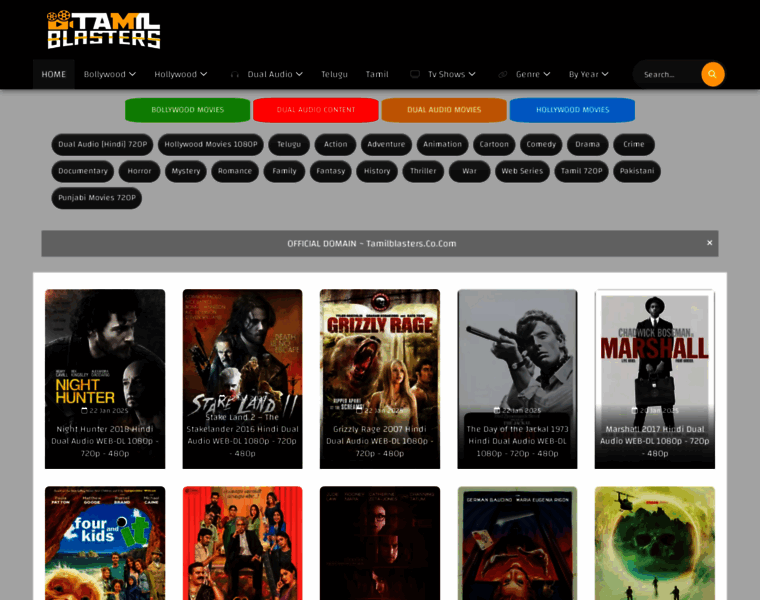Viewport: 760px width, 600px height.
Task: Open the red curtain ensemble cast poster
Action: coord(242,543)
